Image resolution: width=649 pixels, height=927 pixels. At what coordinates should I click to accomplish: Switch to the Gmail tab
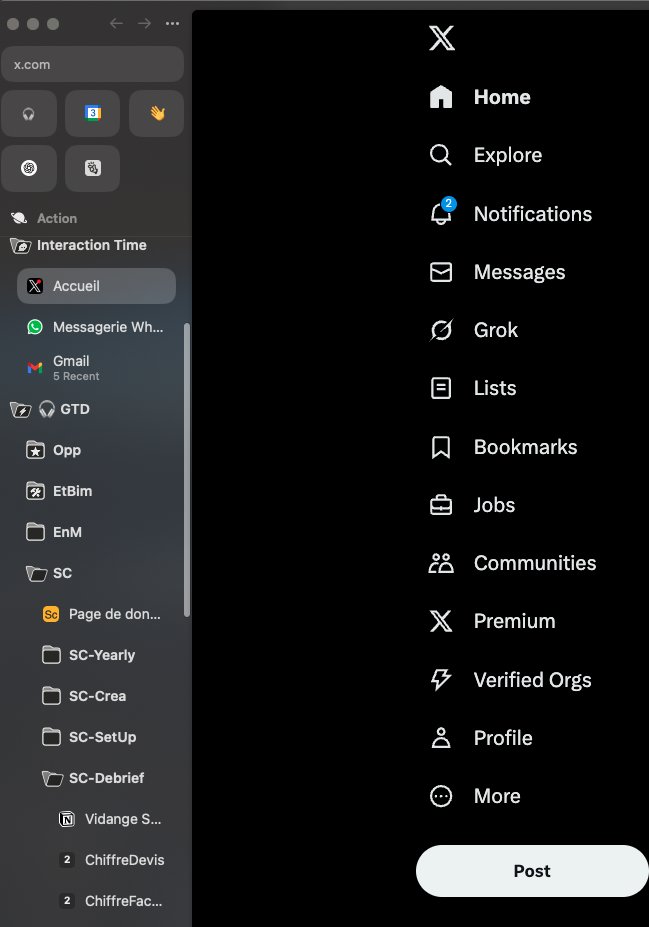point(96,368)
